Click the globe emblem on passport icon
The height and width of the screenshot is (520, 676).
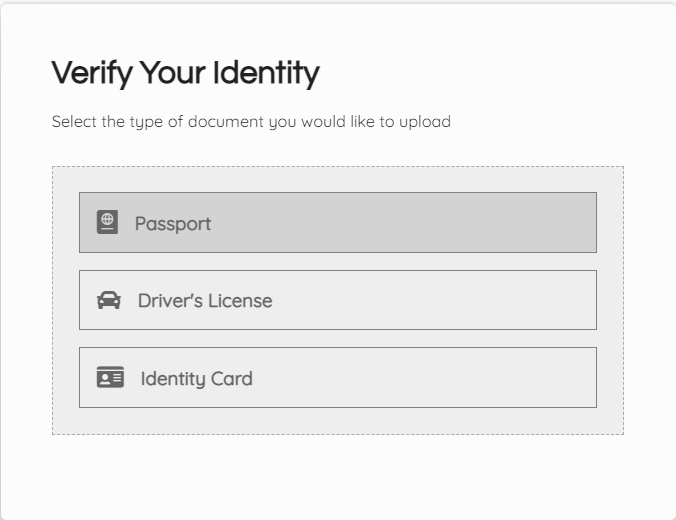[x=107, y=219]
